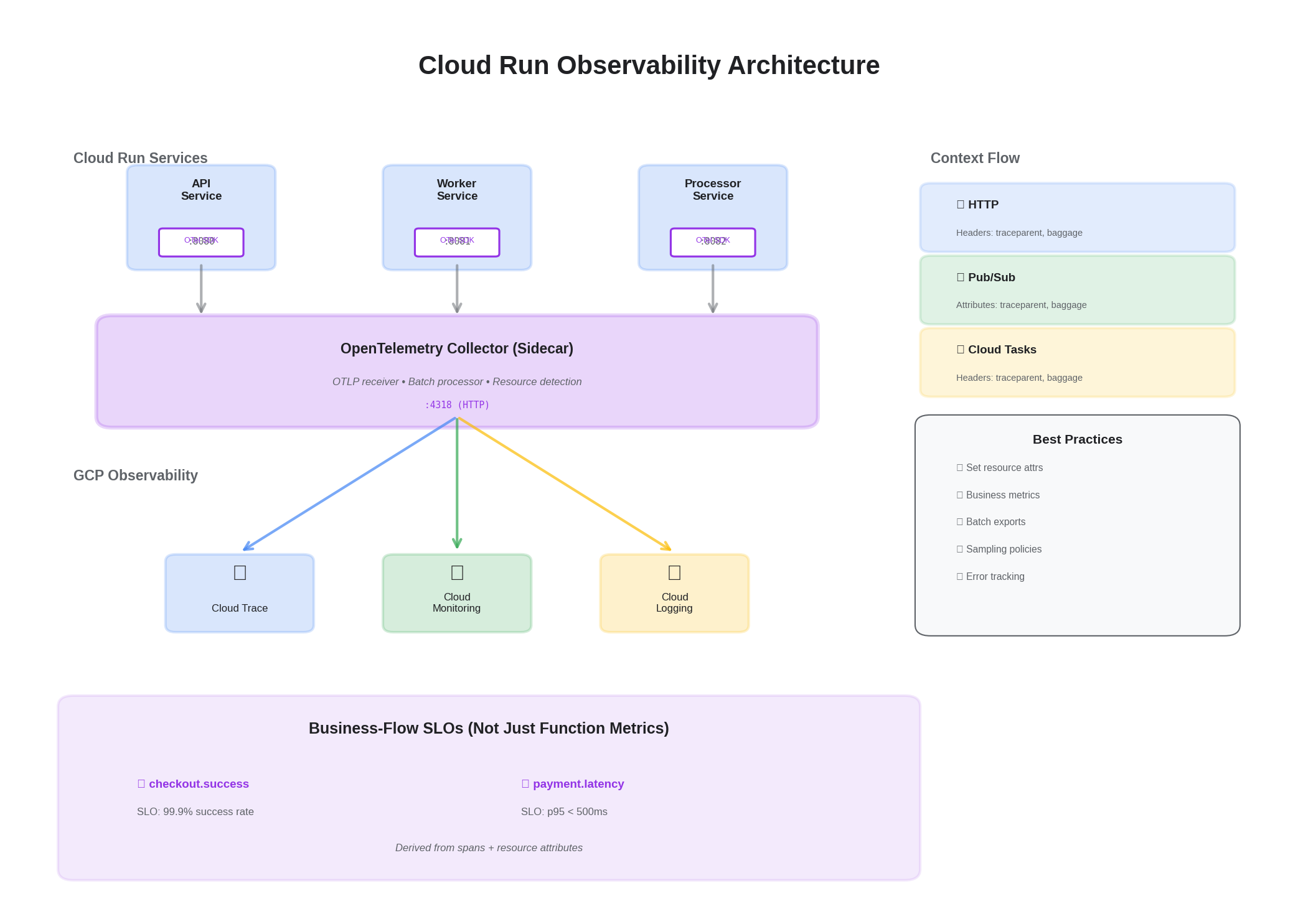Viewport: 1298px width, 924px height.
Task: Open the :4318 (HTTP) port link
Action: 456,404
